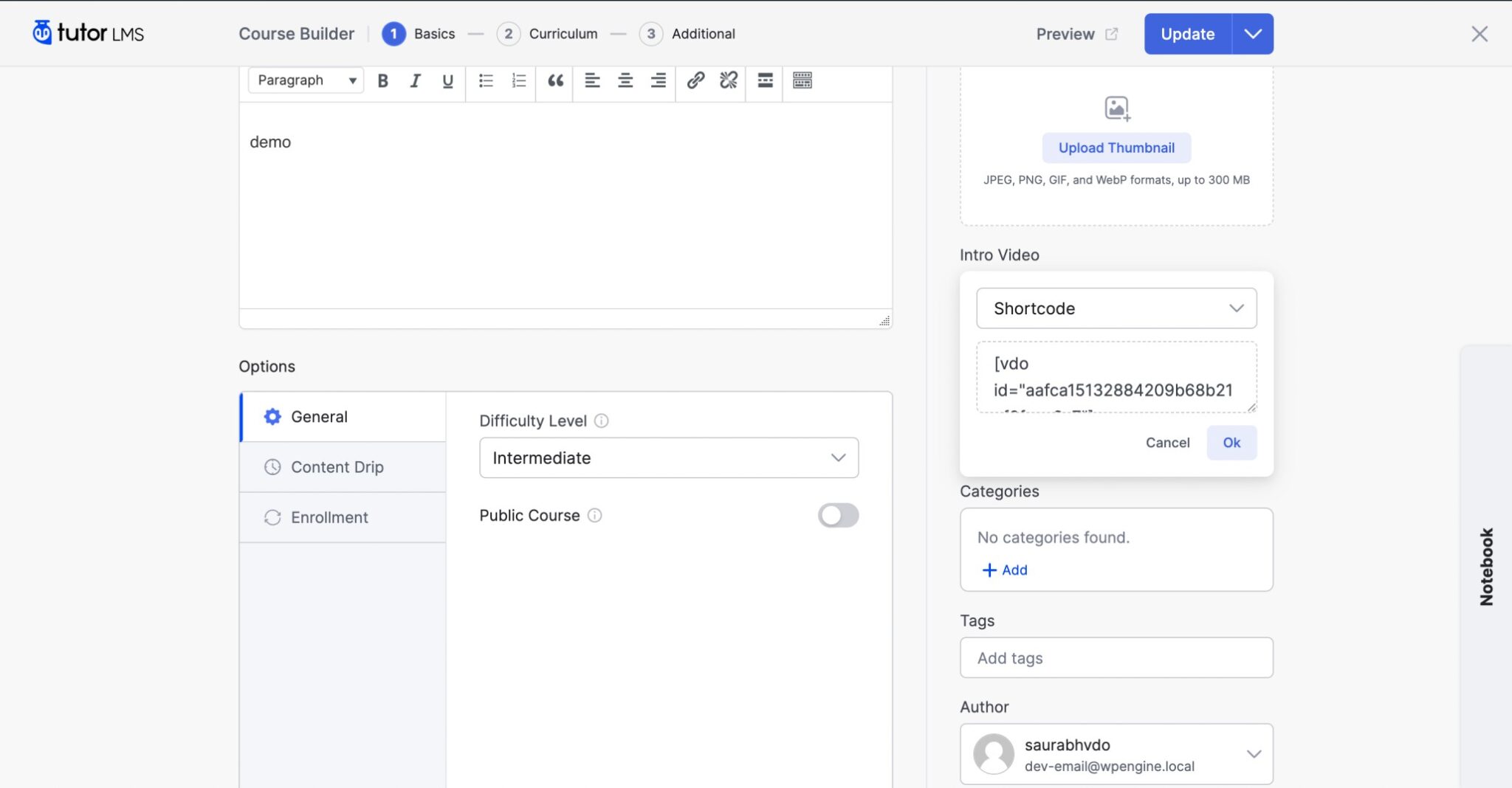
Task: Apply bold formatting in the editor
Action: coord(382,81)
